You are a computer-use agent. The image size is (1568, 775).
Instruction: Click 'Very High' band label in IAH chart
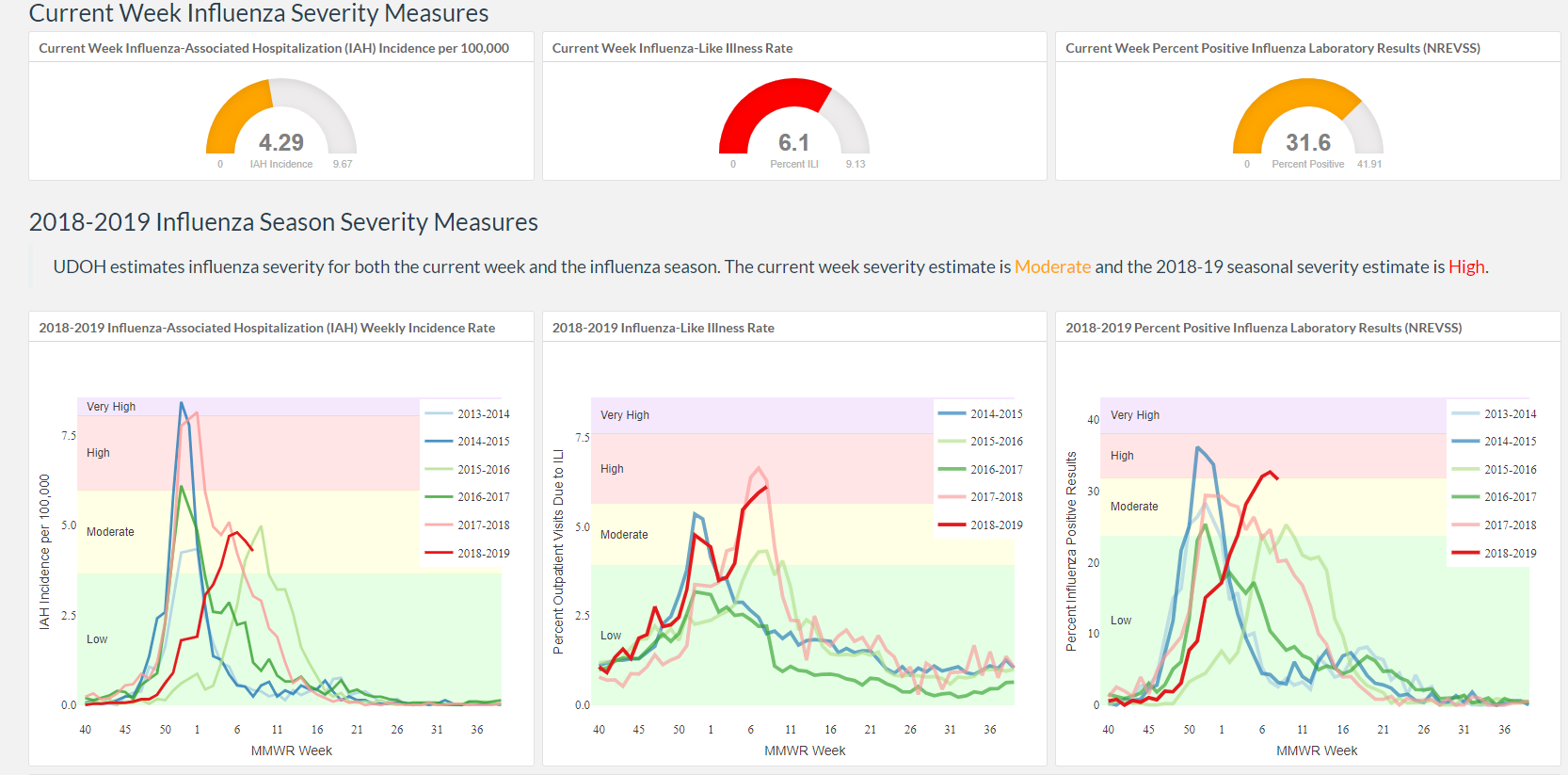(x=111, y=407)
